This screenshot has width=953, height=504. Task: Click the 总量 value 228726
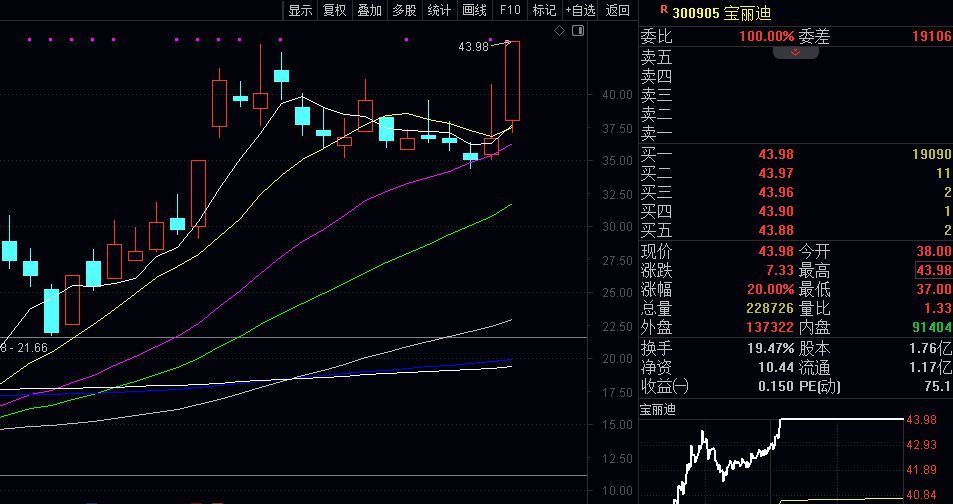[770, 308]
